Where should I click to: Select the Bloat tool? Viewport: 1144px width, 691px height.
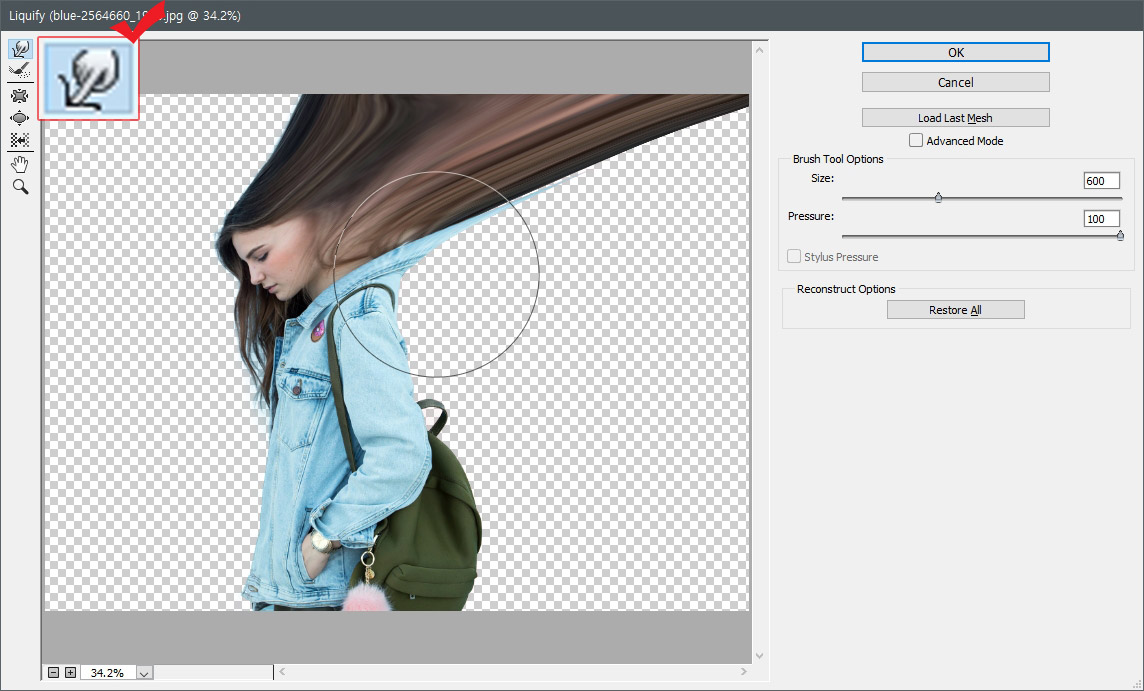[19, 118]
